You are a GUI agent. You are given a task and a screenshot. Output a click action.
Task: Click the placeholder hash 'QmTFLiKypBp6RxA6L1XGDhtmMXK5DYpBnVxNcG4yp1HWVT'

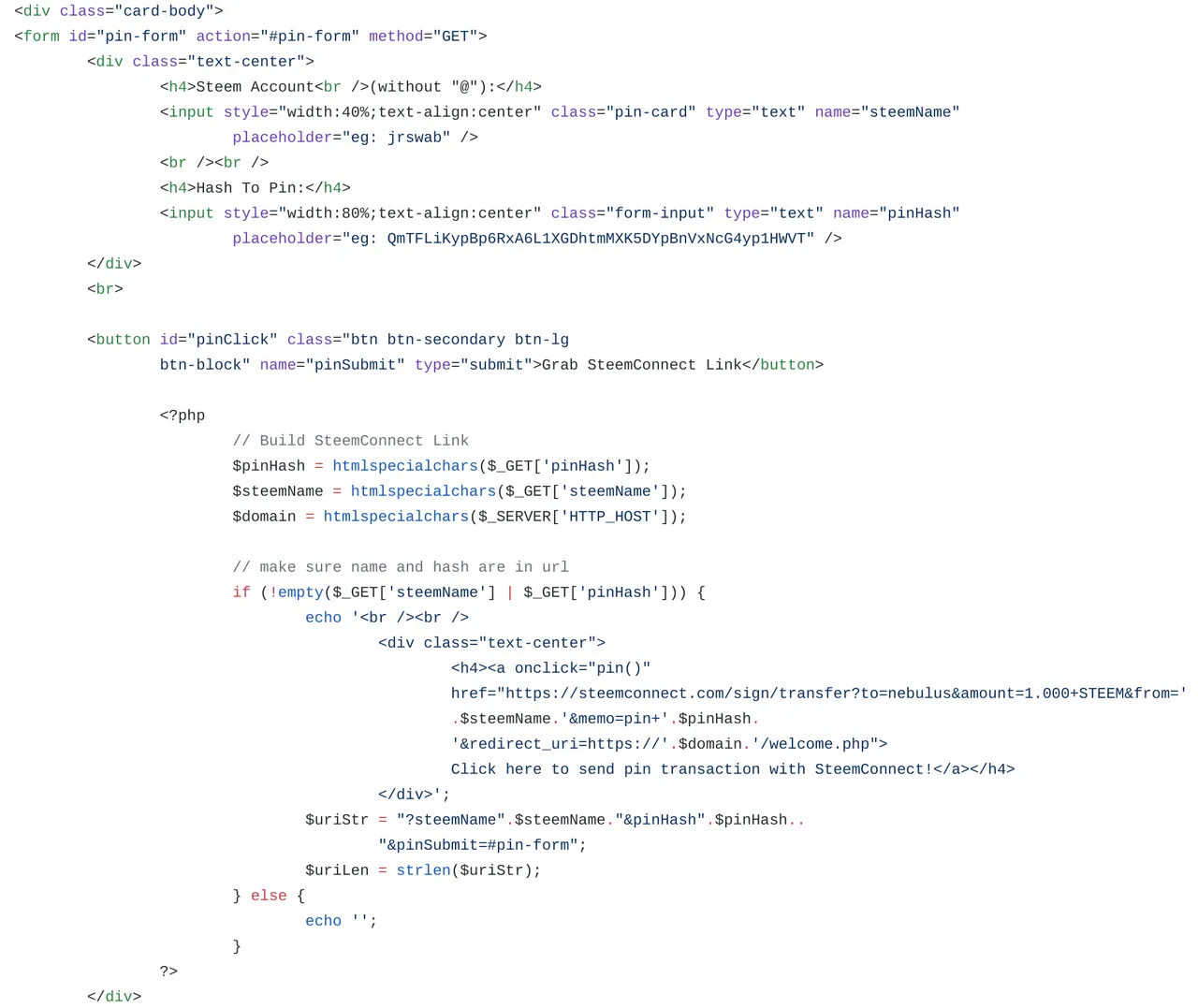click(596, 239)
